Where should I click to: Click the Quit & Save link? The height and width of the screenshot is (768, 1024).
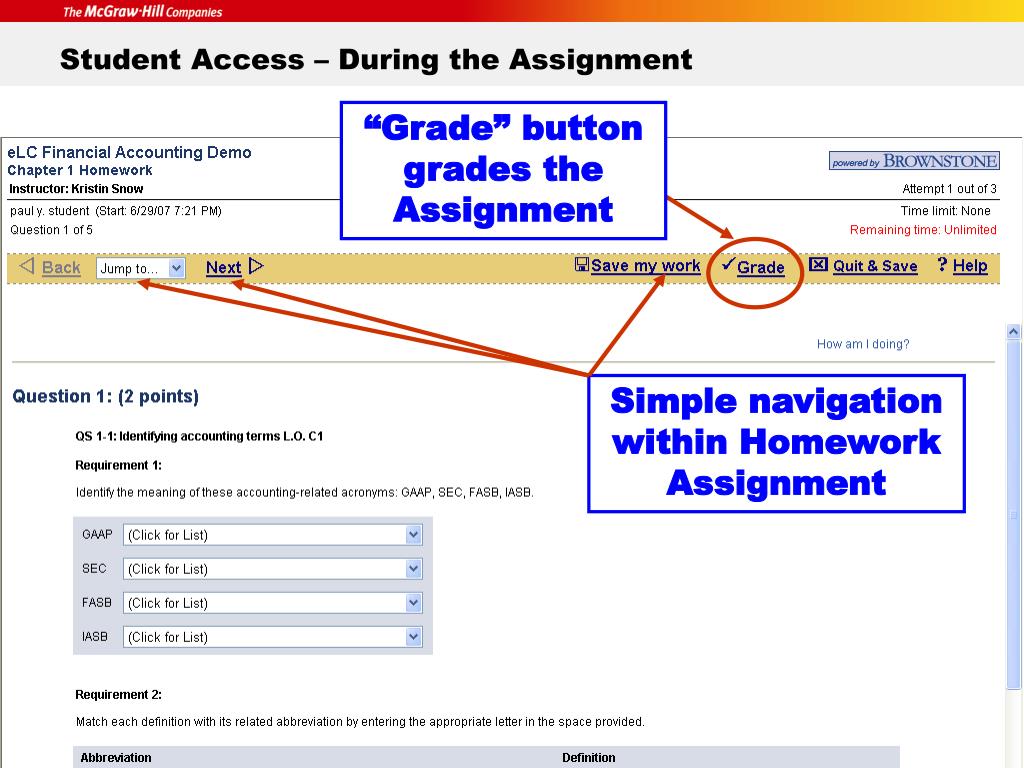tap(875, 266)
